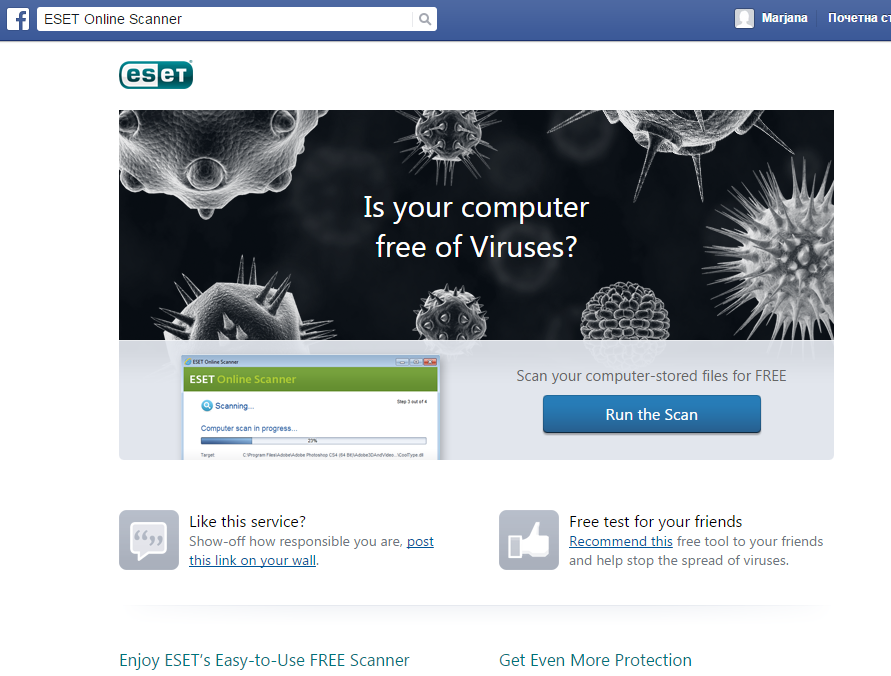Open post this link on your wall
Image resolution: width=891 pixels, height=676 pixels.
pos(311,550)
